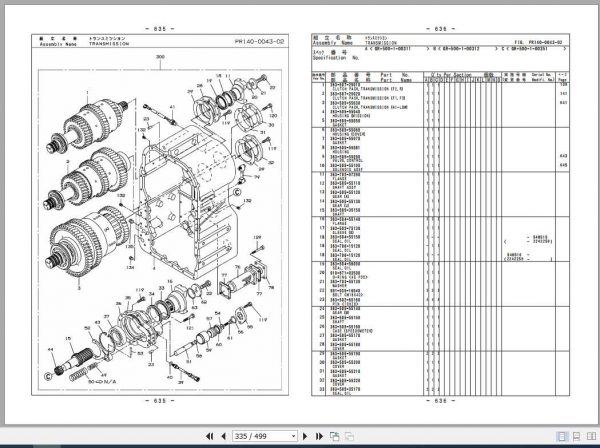The width and height of the screenshot is (600, 448).
Task: Jump to the first page
Action: click(x=209, y=436)
